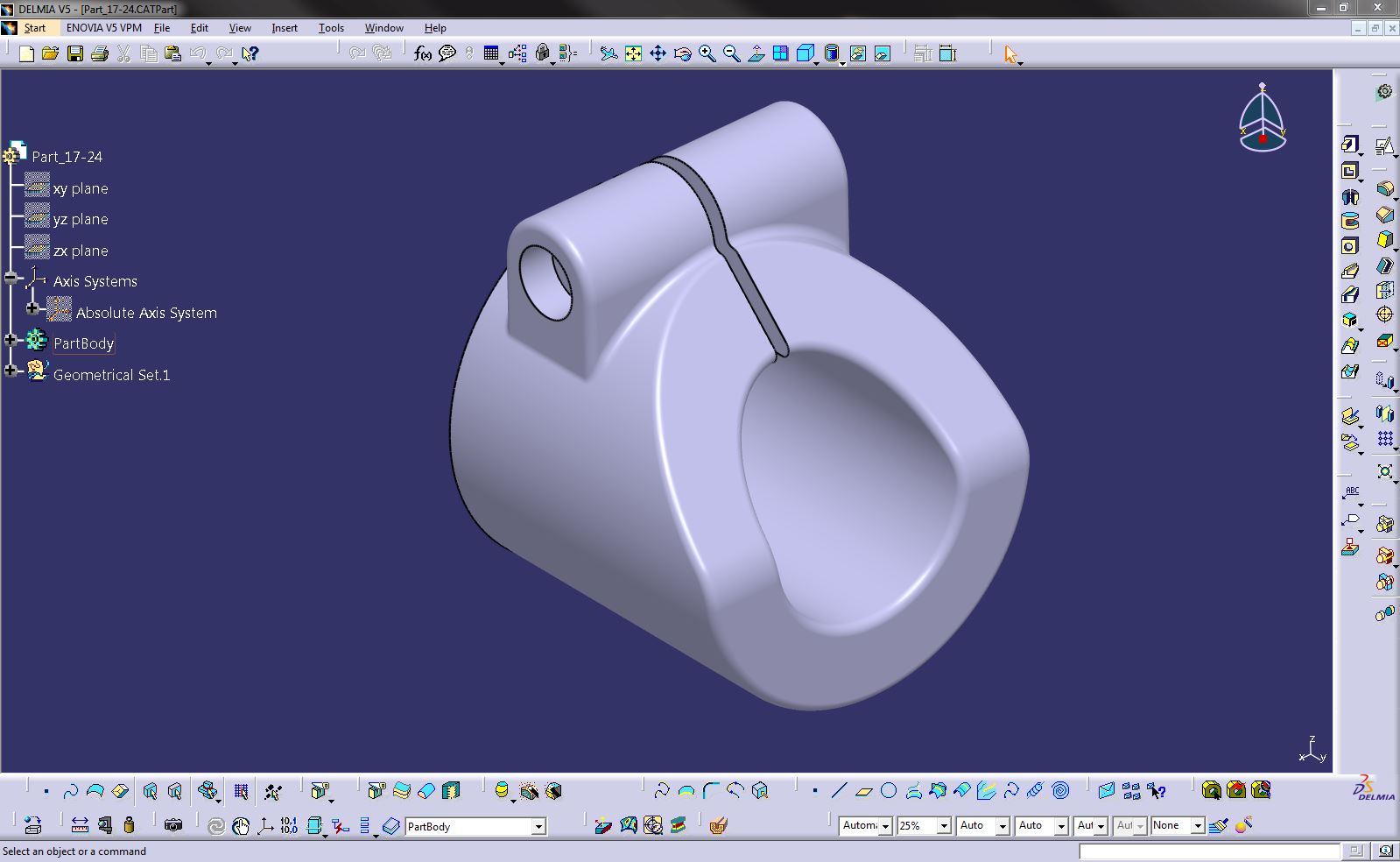Viewport: 1400px width, 862px height.
Task: Select the Rotate view icon
Action: tap(682, 54)
